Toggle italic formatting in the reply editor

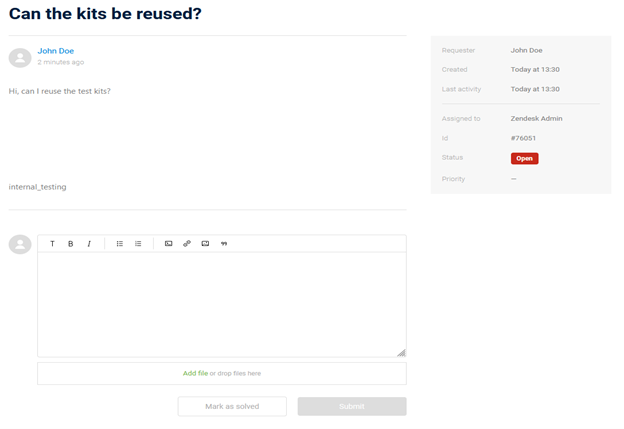89,244
